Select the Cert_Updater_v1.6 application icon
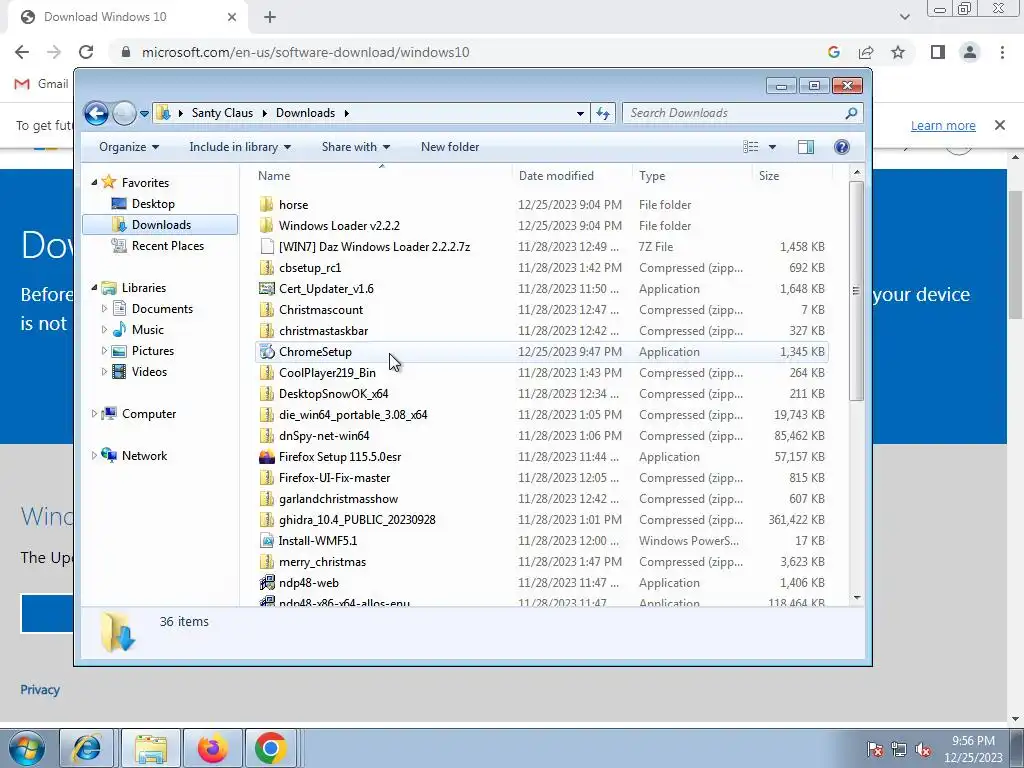1024x768 pixels. [x=266, y=289]
